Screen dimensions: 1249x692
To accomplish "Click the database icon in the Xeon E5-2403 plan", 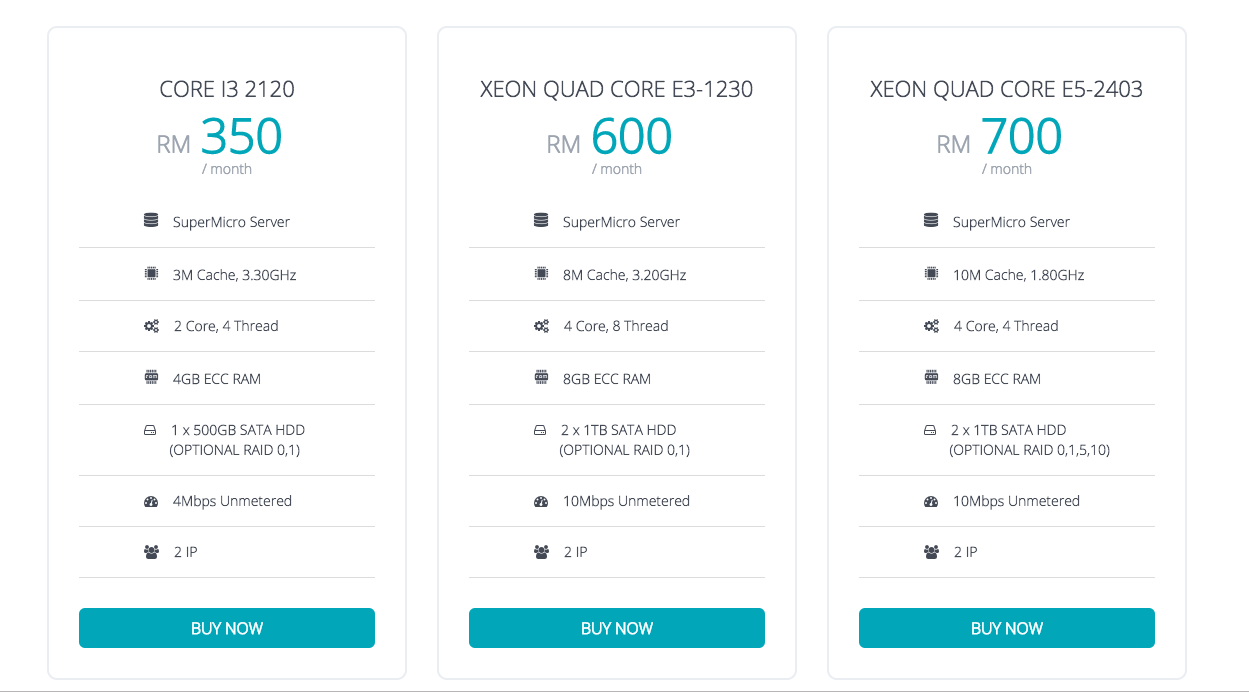I will [931, 221].
